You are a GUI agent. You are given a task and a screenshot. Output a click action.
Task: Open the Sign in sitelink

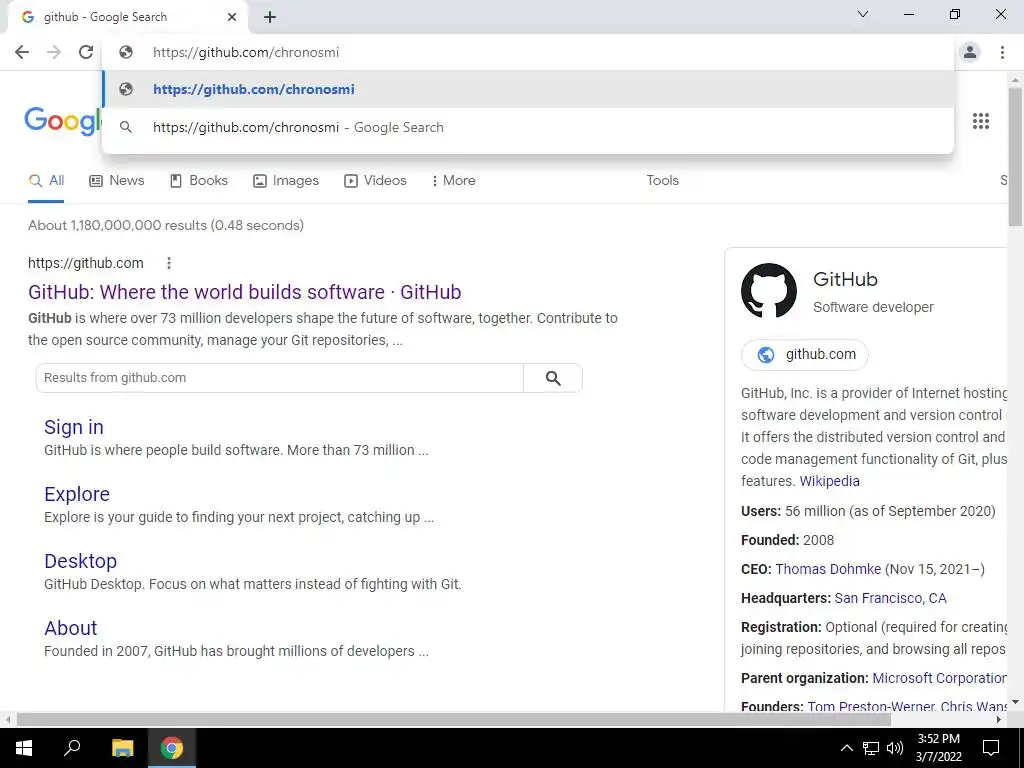[74, 427]
